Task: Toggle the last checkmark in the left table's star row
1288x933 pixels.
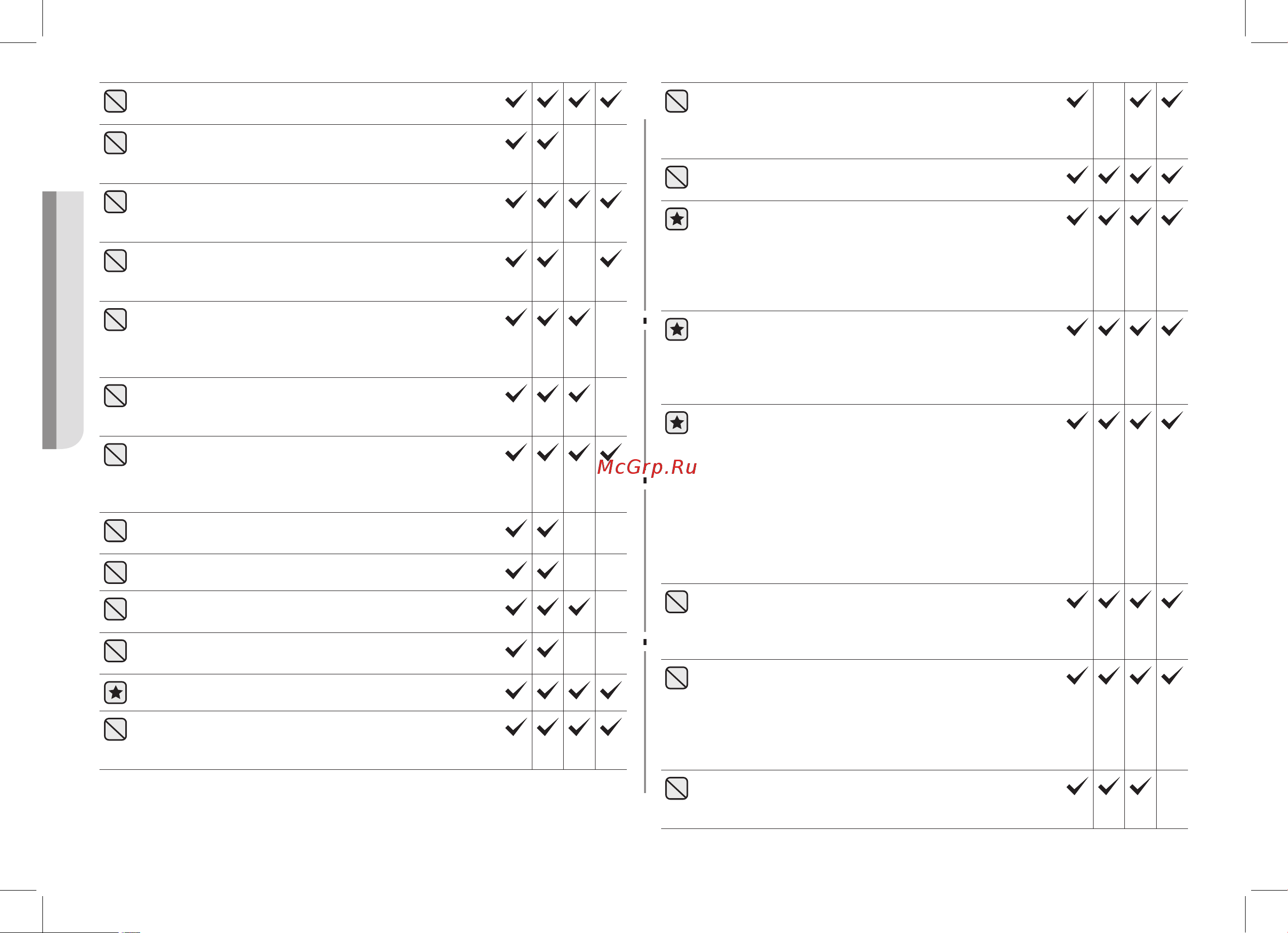Action: [x=611, y=690]
